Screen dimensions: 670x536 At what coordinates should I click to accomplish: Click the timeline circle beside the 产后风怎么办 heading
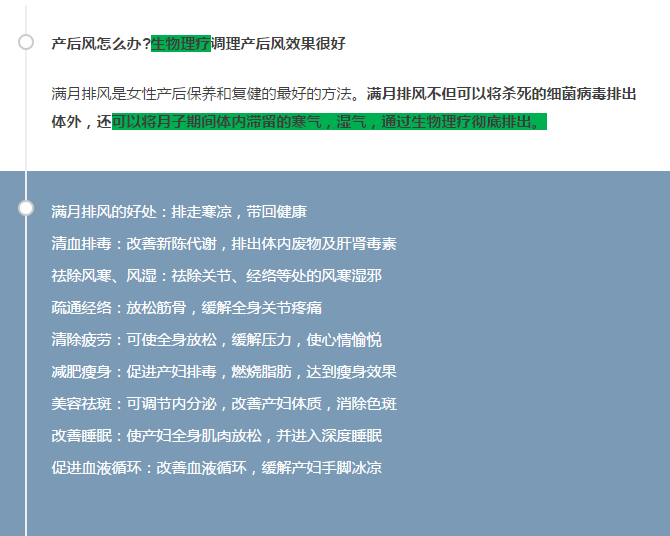[26, 42]
